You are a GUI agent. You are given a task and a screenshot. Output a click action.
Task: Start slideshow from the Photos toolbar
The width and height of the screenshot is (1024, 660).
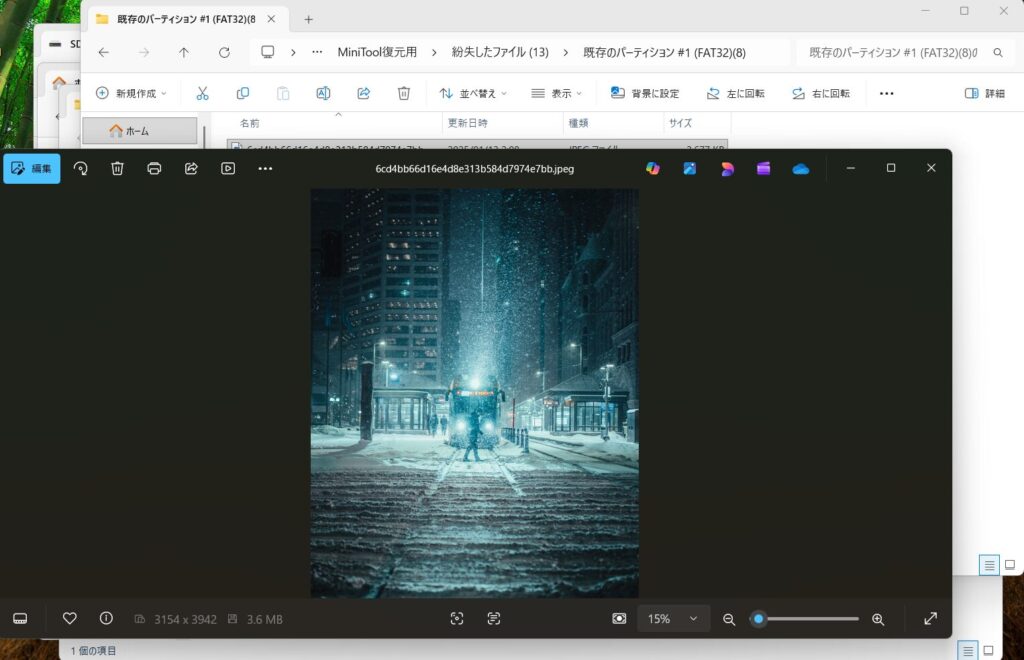pos(228,169)
